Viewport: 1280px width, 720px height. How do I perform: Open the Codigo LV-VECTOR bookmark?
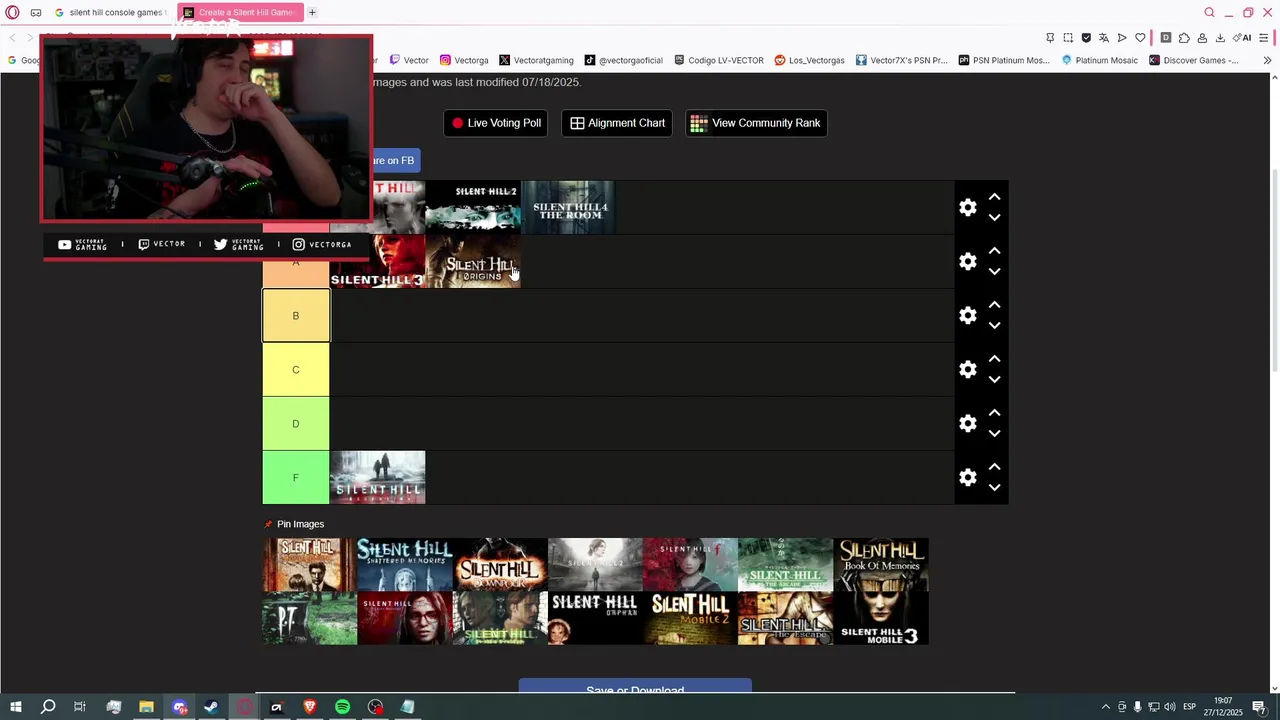click(x=718, y=60)
